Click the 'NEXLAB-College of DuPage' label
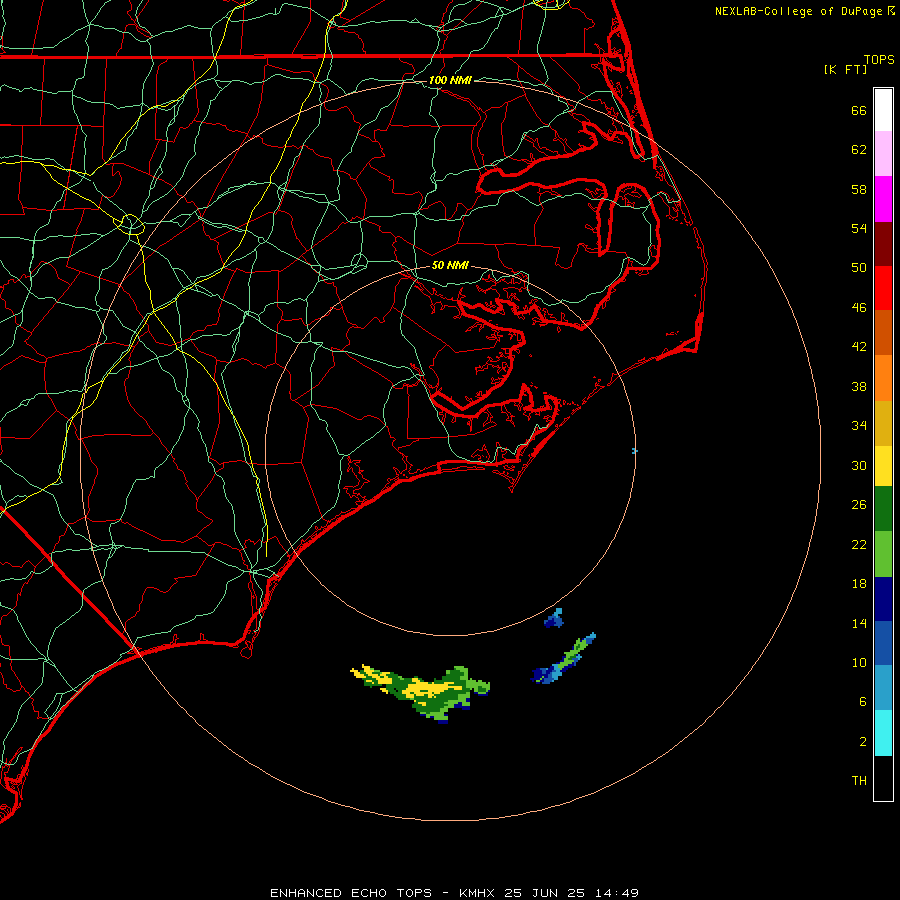Viewport: 900px width, 900px height. [x=798, y=11]
